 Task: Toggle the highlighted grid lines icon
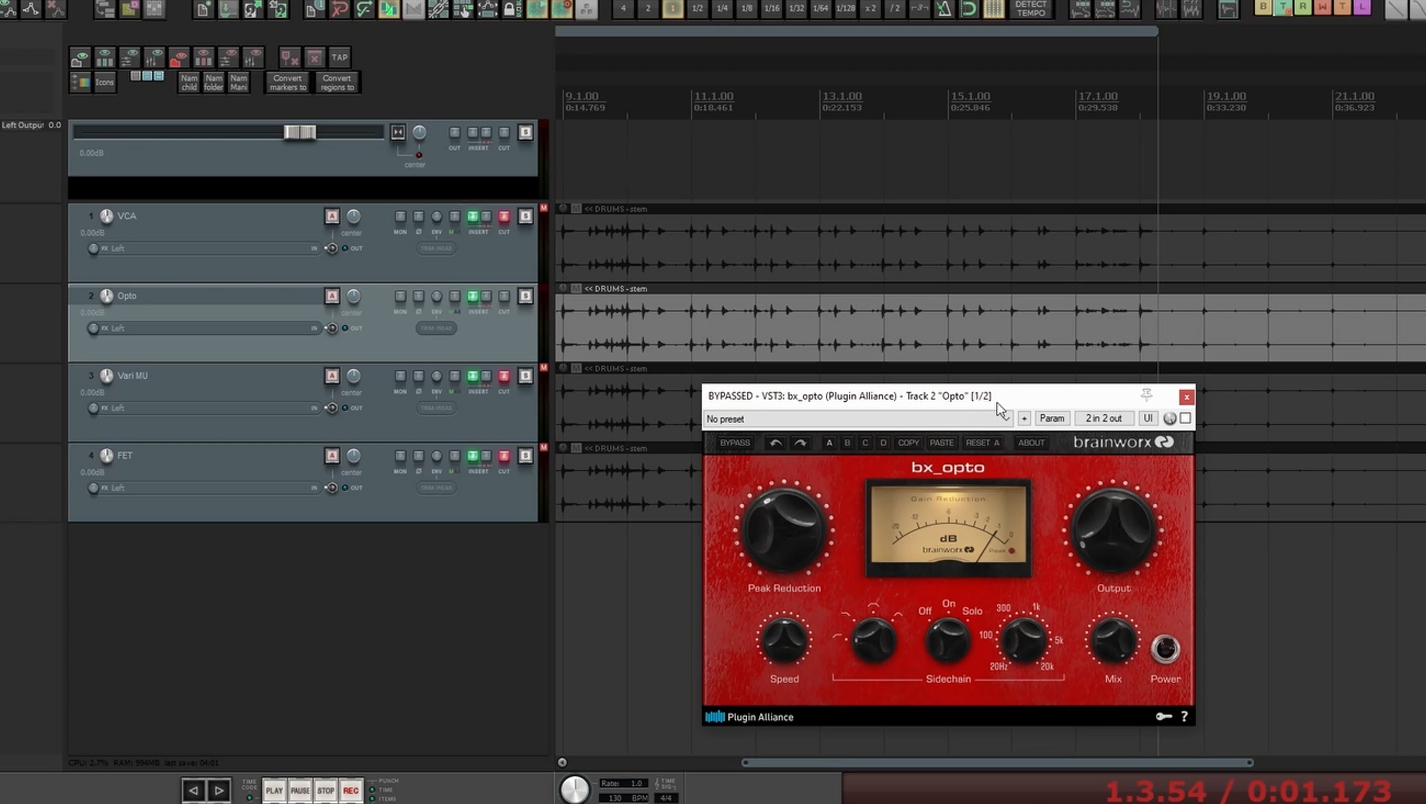click(x=993, y=9)
